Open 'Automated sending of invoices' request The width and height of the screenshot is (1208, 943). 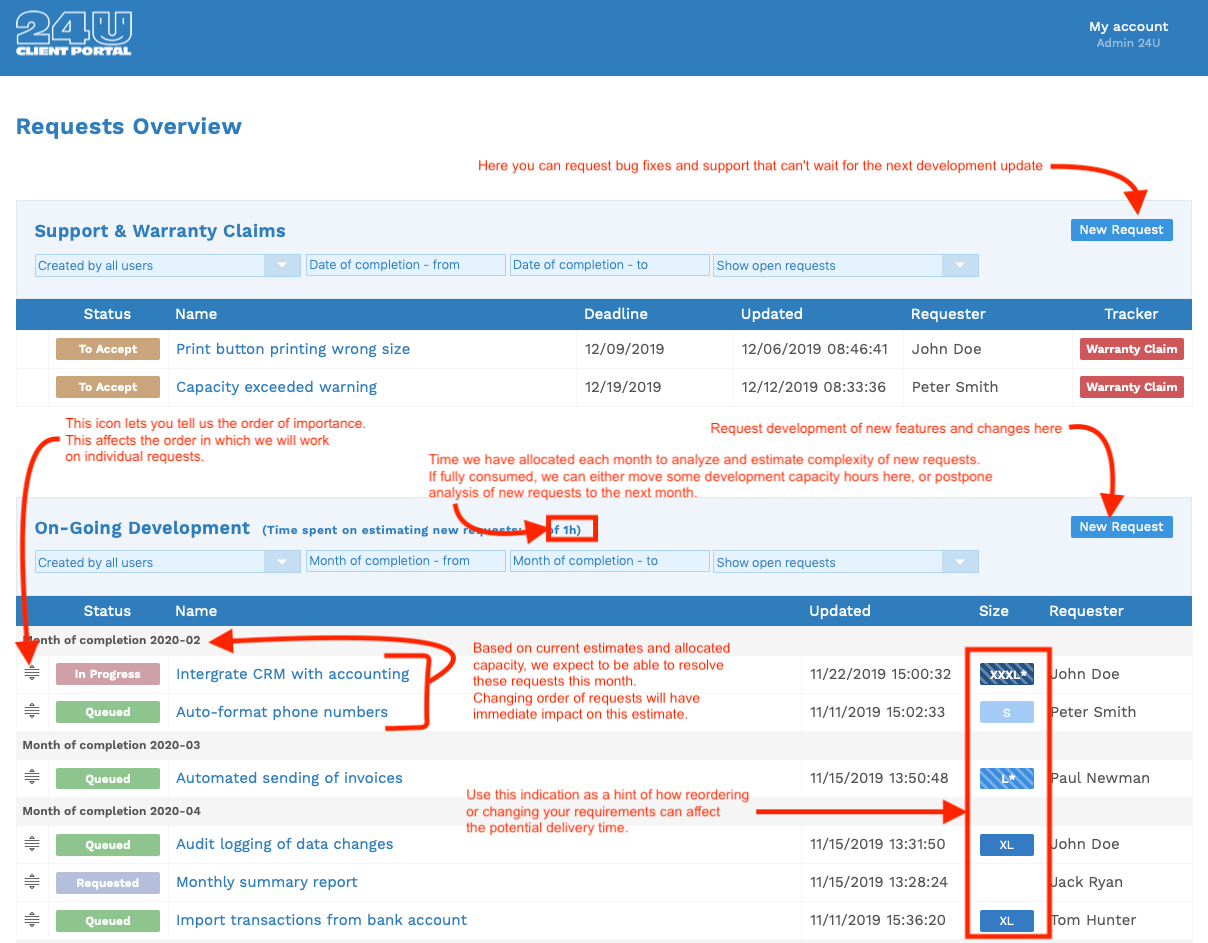pyautogui.click(x=289, y=778)
